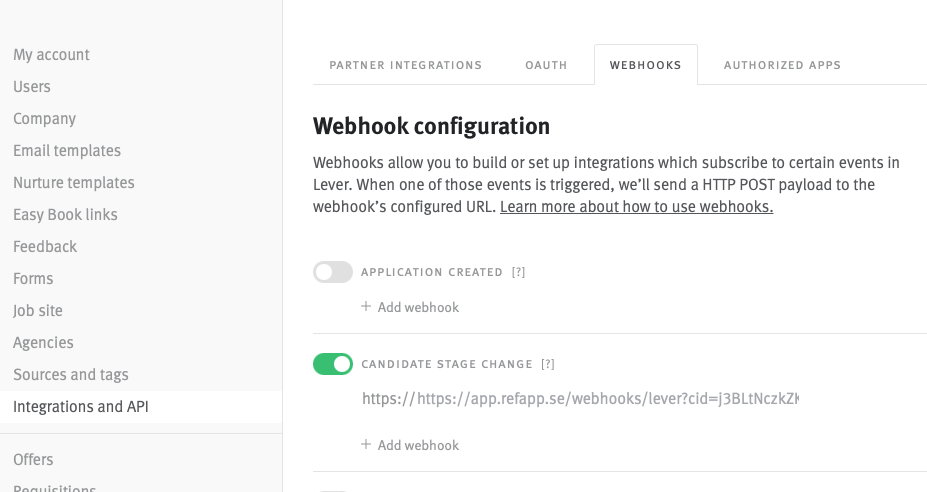Click the plus icon under Candidate Stage Change
The height and width of the screenshot is (492, 927).
[366, 445]
